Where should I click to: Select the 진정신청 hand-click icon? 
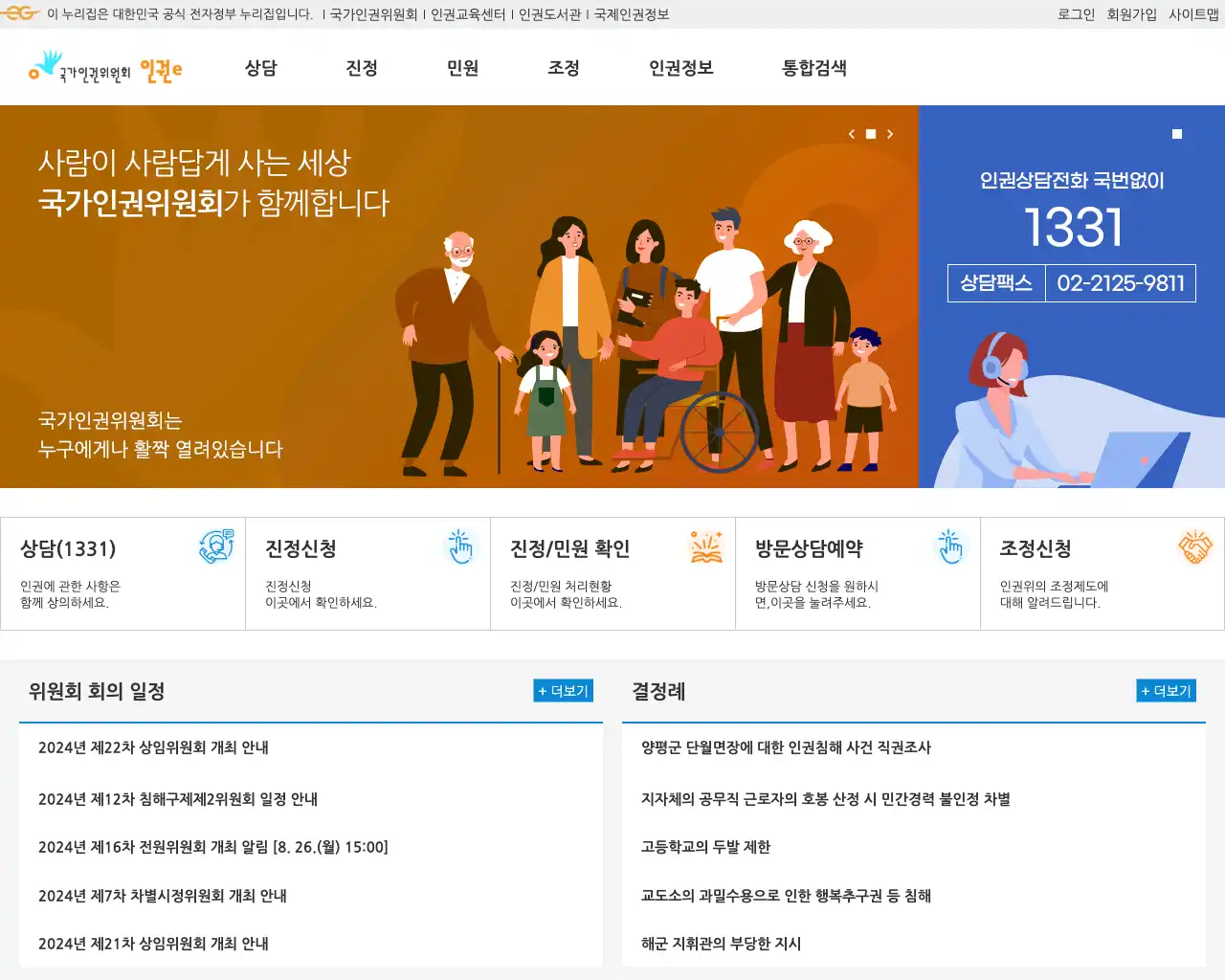[460, 546]
